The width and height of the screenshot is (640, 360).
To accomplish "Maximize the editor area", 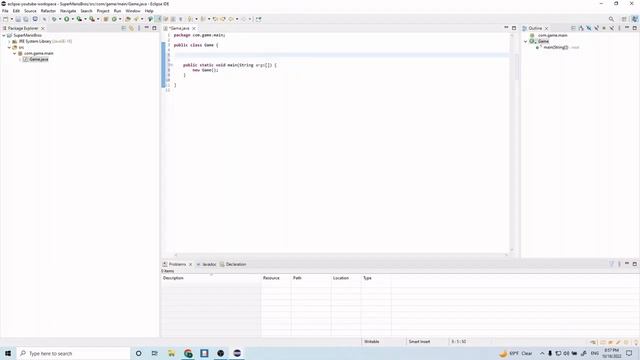I will (514, 28).
